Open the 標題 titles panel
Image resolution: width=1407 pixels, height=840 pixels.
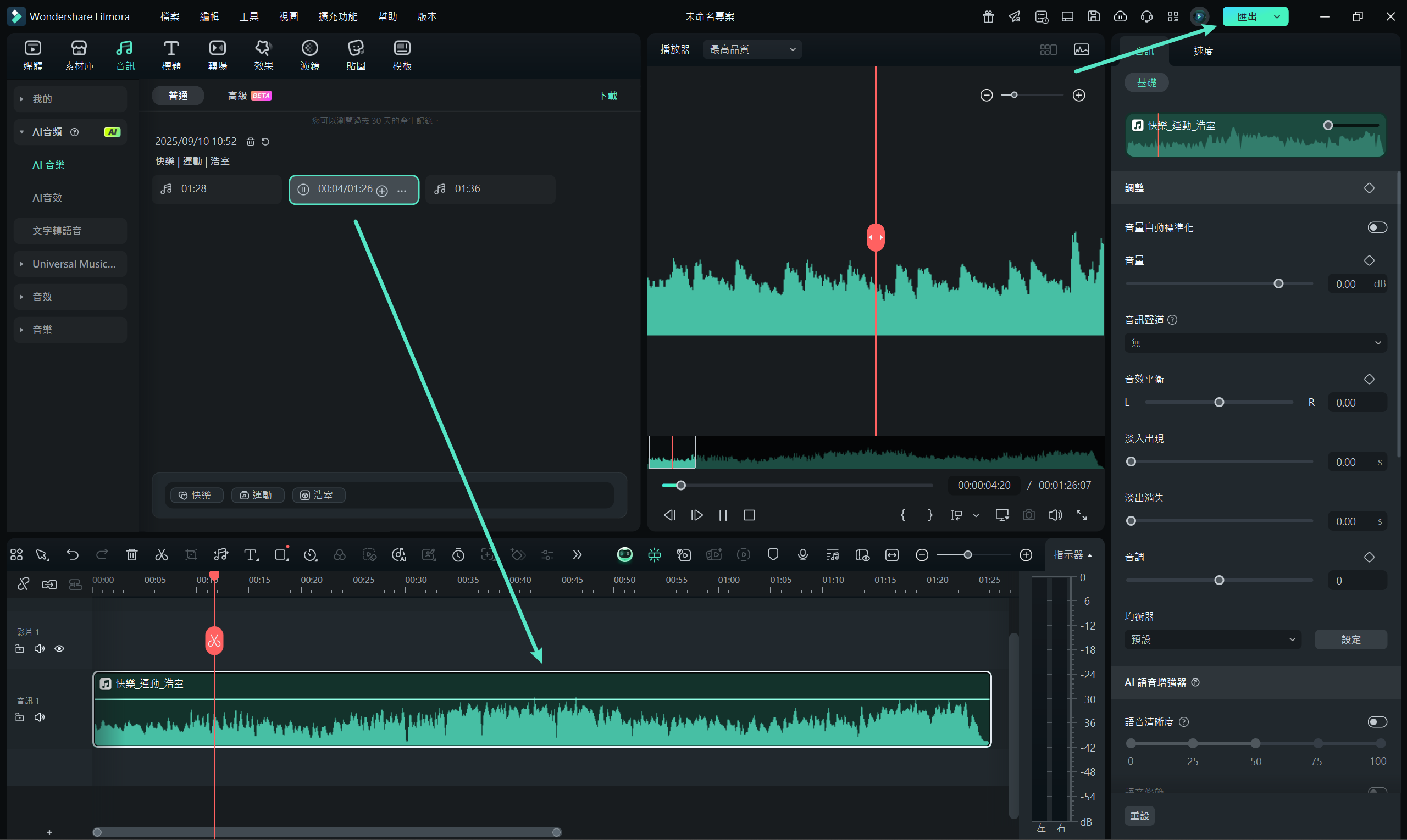coord(171,55)
